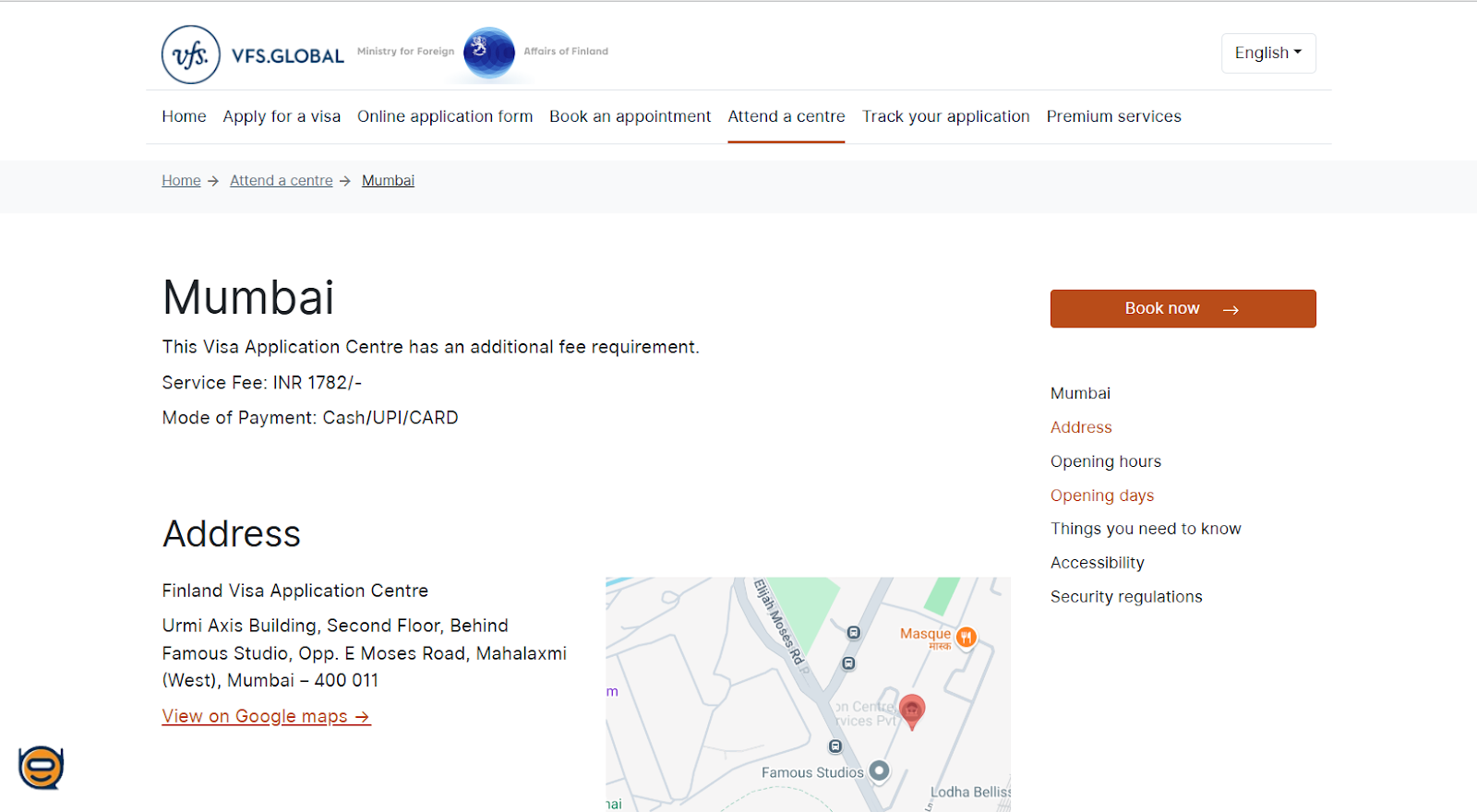The height and width of the screenshot is (812, 1477).
Task: Jump to Opening hours section
Action: click(1106, 461)
